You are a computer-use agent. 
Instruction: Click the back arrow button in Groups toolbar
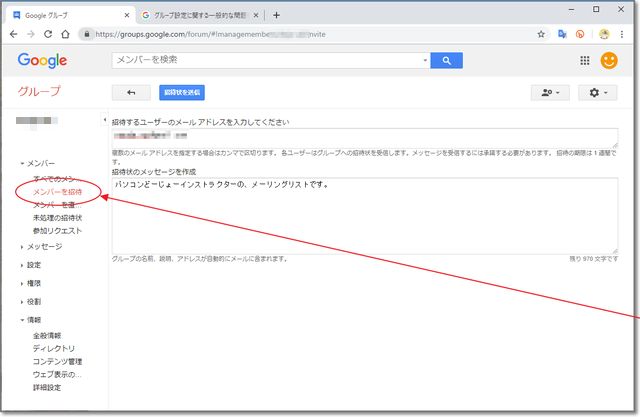tap(131, 92)
